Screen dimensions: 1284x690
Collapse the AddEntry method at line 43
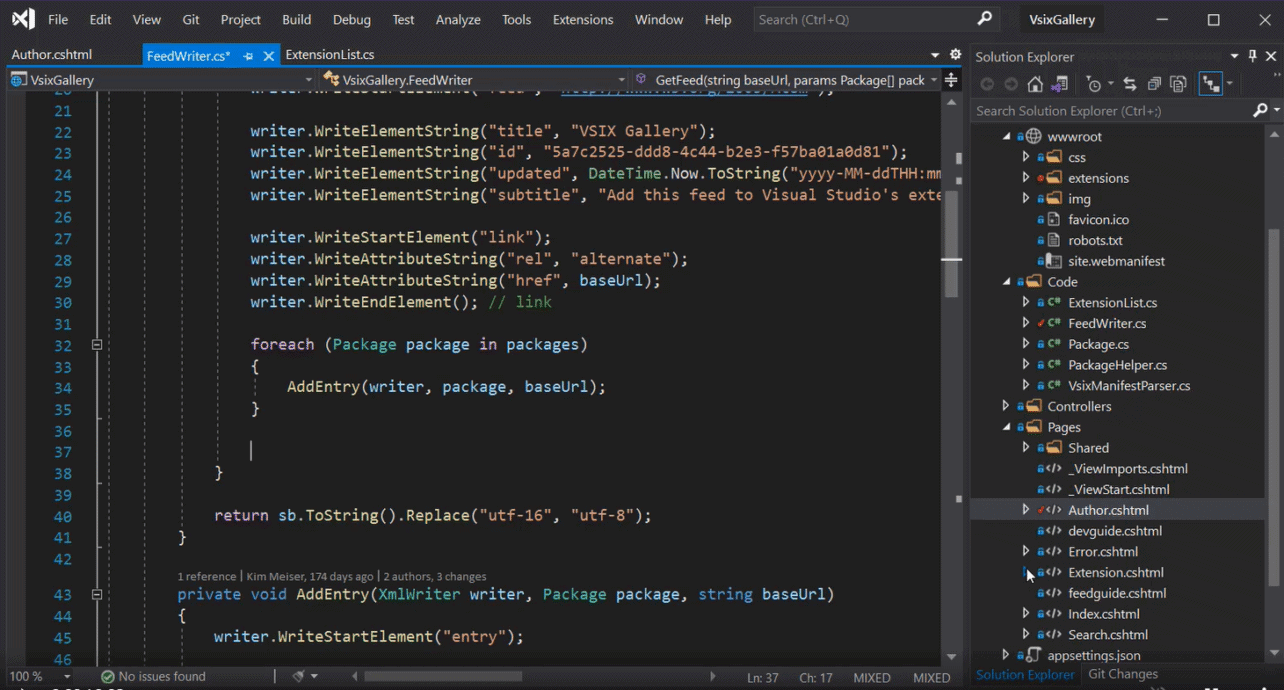[x=97, y=594]
